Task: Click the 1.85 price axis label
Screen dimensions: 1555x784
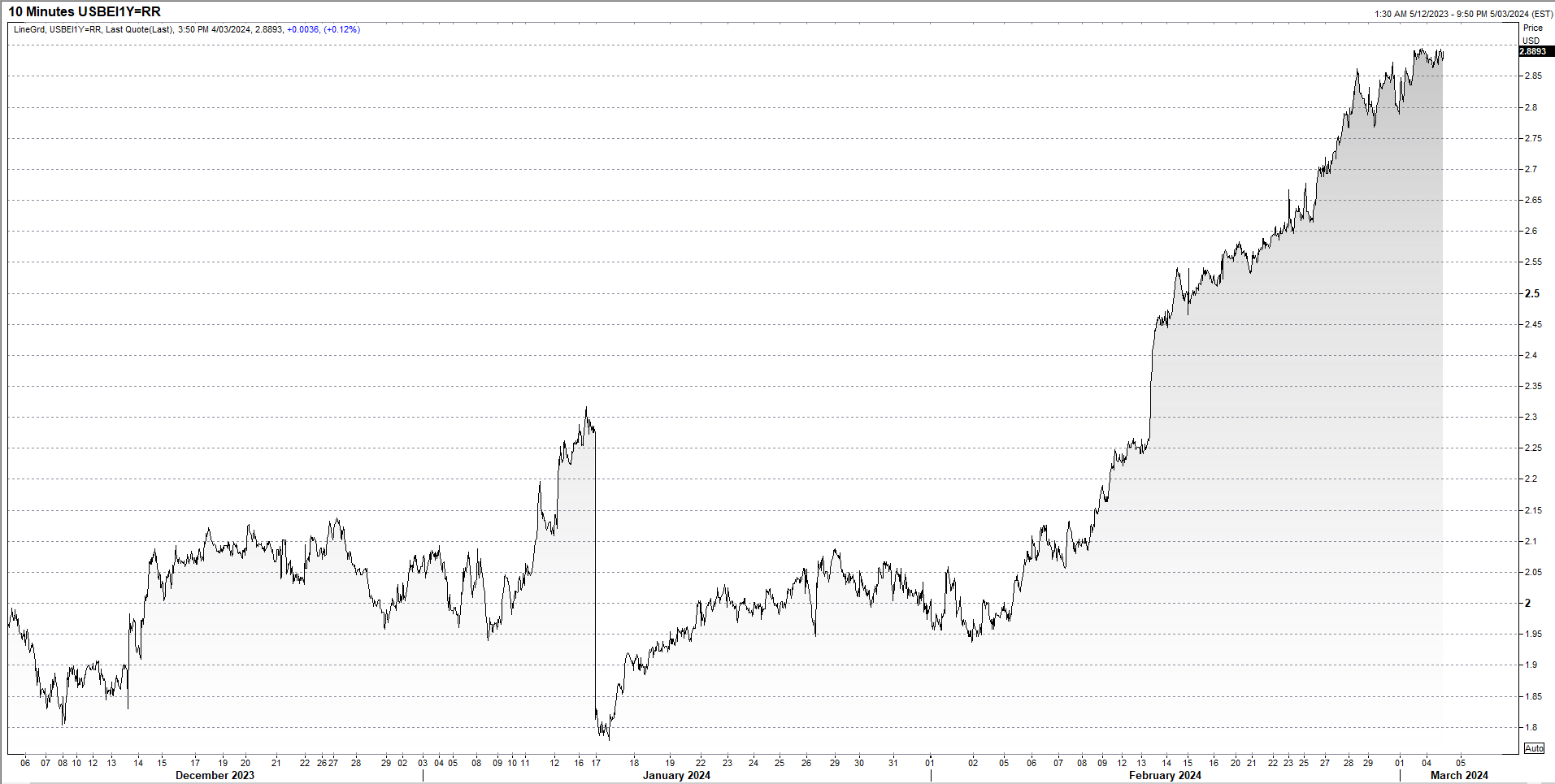Action: (x=1533, y=696)
